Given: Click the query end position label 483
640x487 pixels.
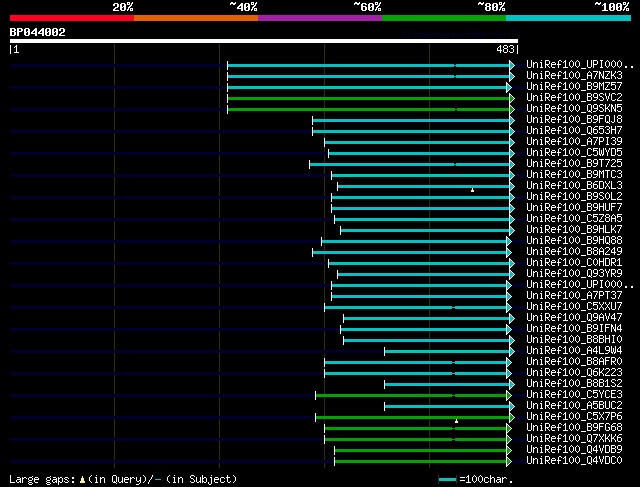Looking at the screenshot, I should [x=505, y=49].
